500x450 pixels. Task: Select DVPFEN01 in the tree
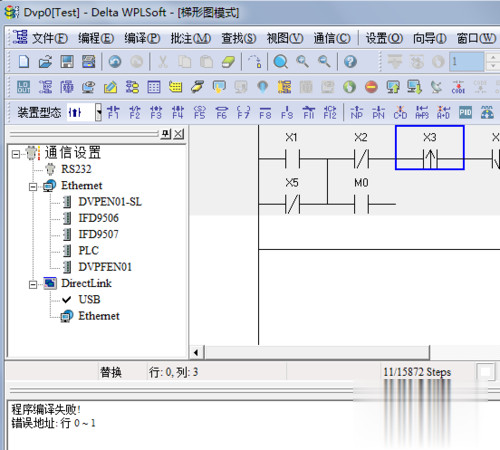105,267
